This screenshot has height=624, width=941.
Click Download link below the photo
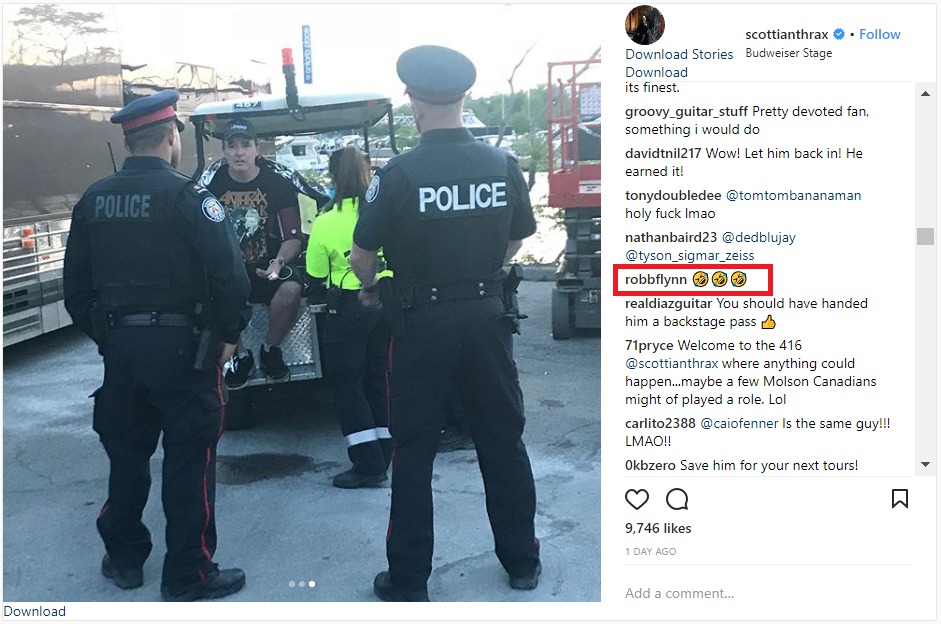coord(34,611)
